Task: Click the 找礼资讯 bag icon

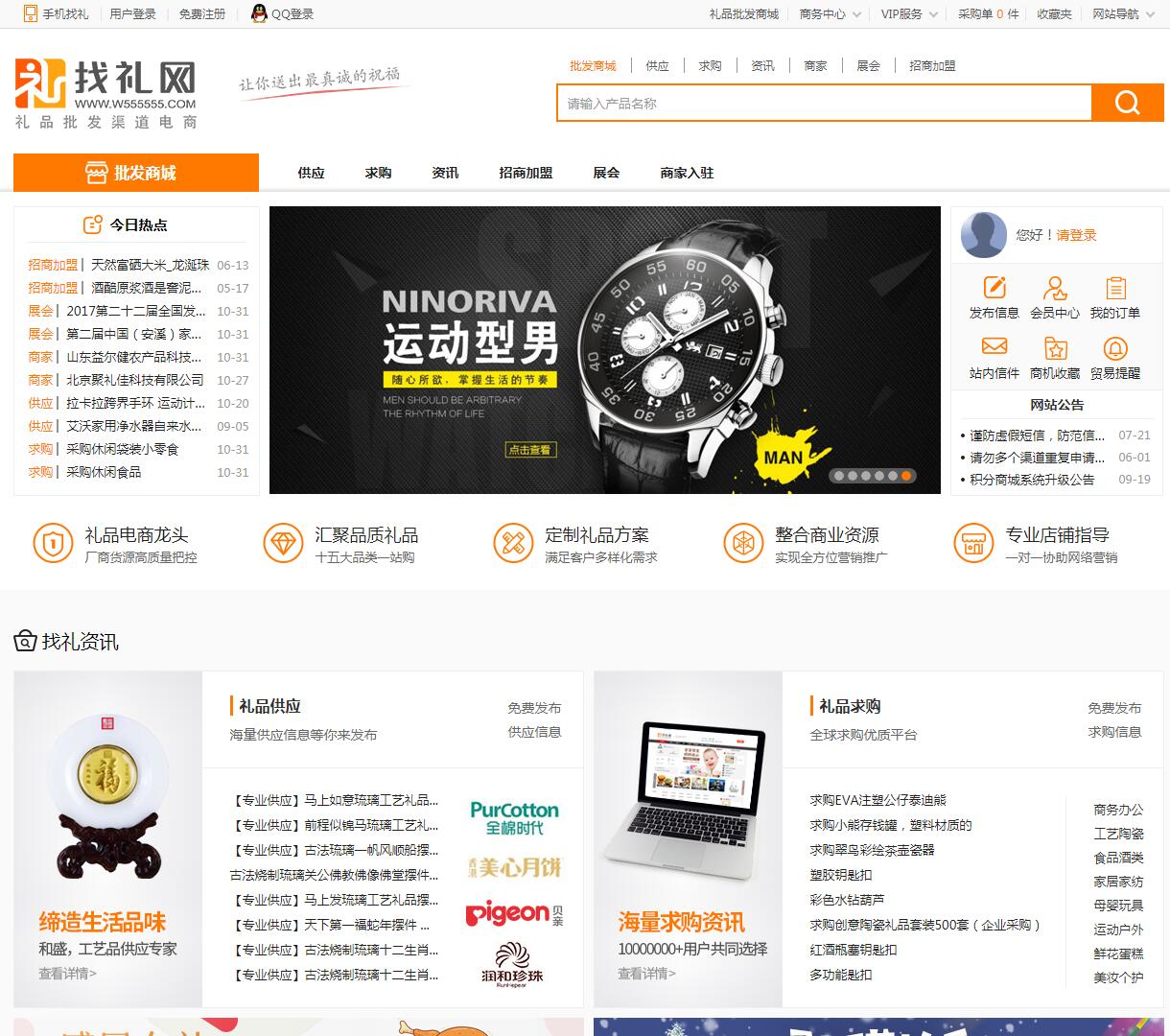Action: (25, 641)
